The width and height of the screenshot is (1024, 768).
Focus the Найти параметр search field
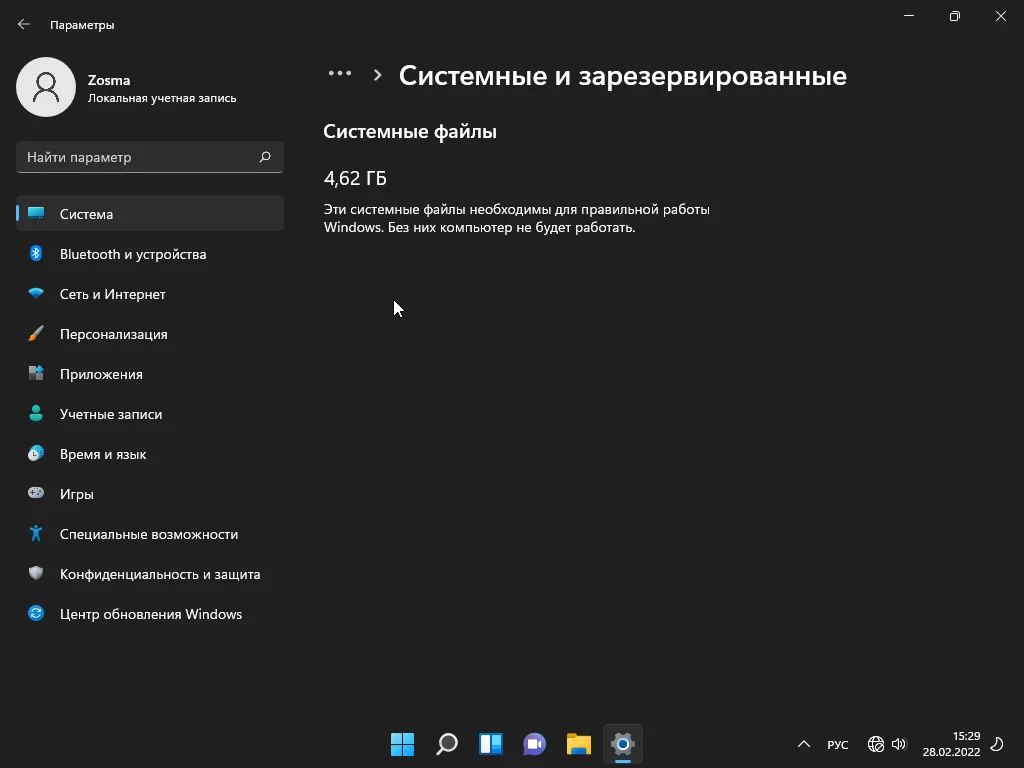point(150,157)
